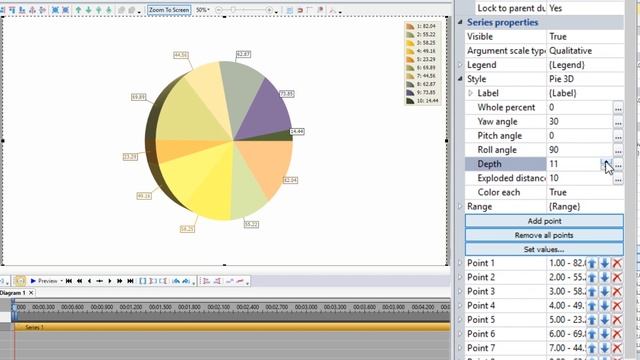This screenshot has width=640, height=360.
Task: Open the Pitch angle ellipsis editor
Action: coord(618,136)
